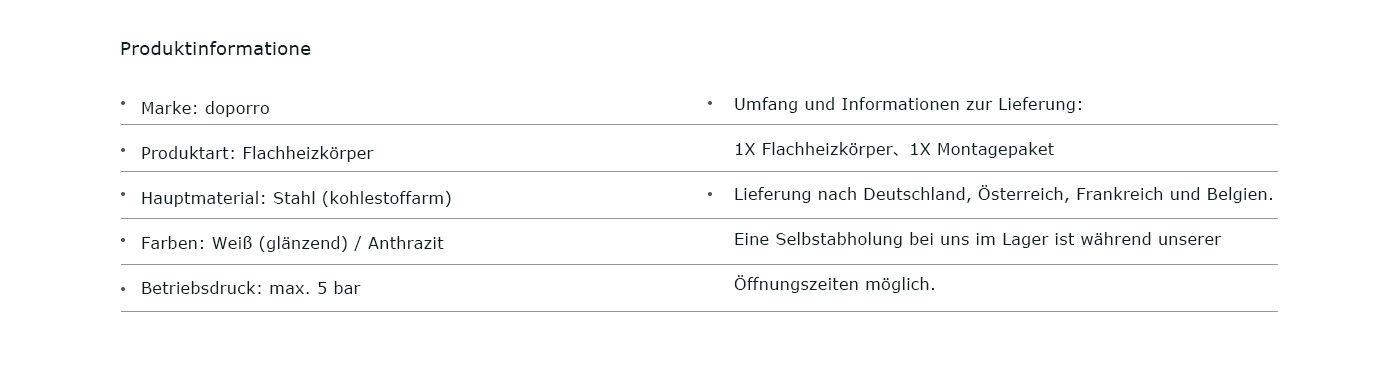The width and height of the screenshot is (1400, 388).
Task: Click bullet point beside Farben
Action: 123,240
